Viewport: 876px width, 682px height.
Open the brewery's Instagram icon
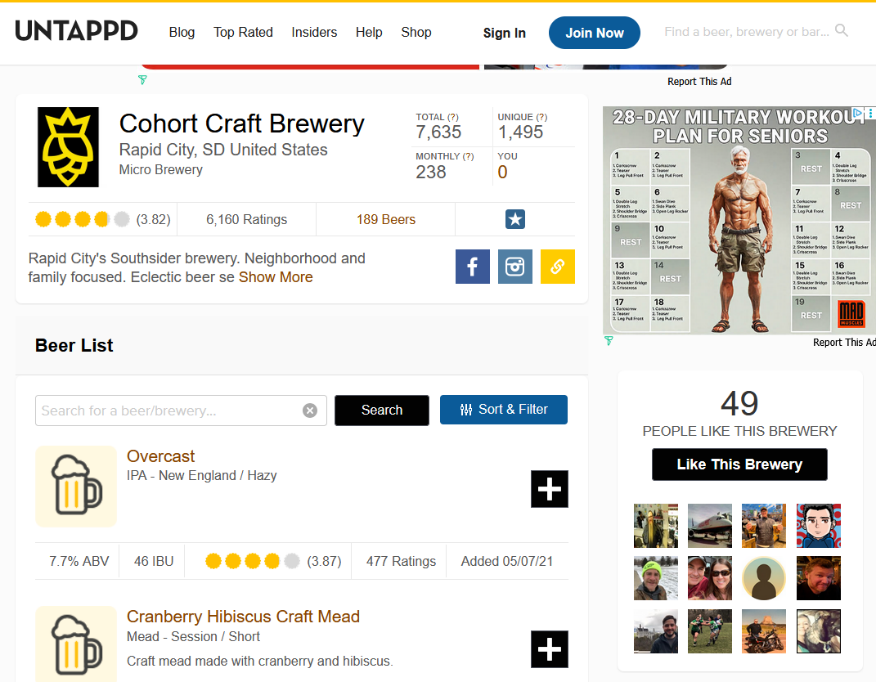[x=515, y=267]
